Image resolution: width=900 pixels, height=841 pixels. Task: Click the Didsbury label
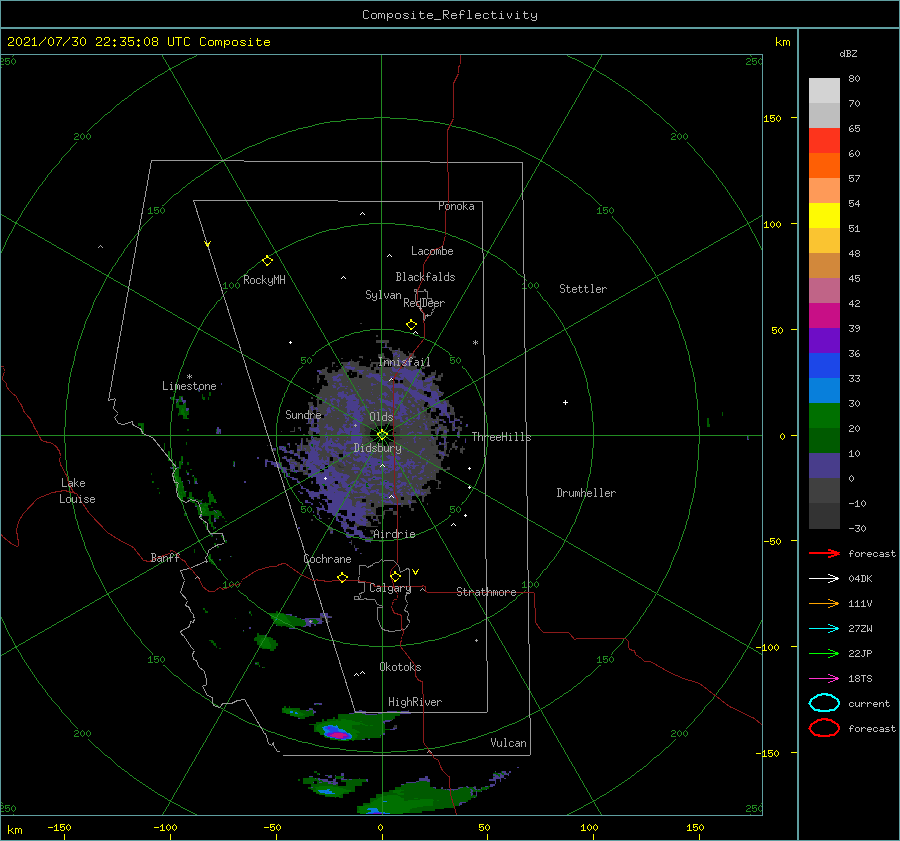coord(377,448)
